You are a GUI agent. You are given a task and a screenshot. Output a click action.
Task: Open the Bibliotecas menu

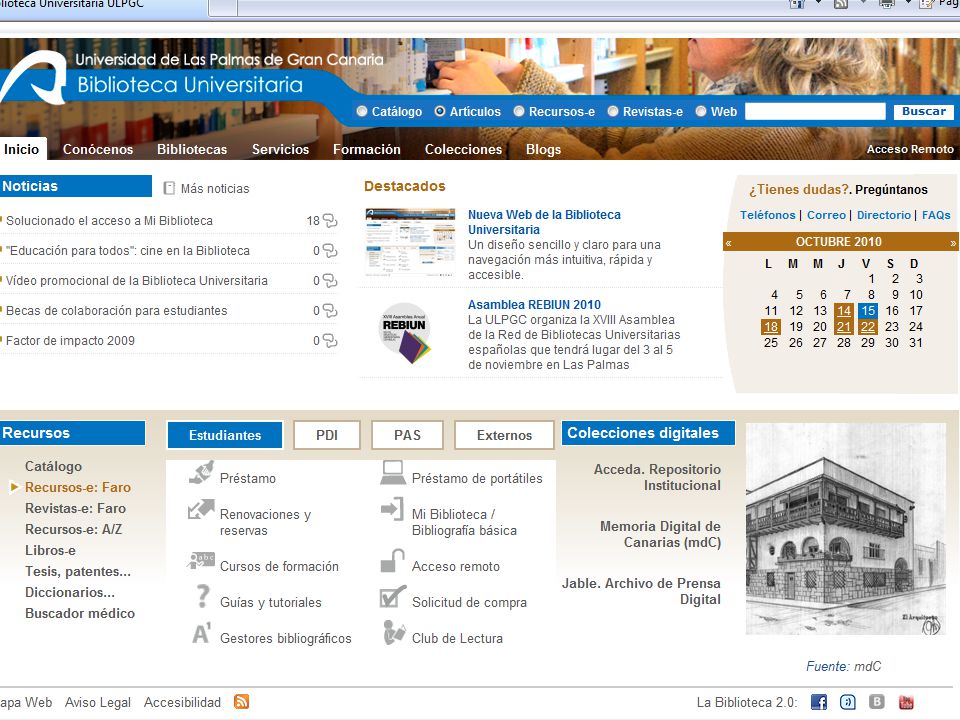[192, 149]
